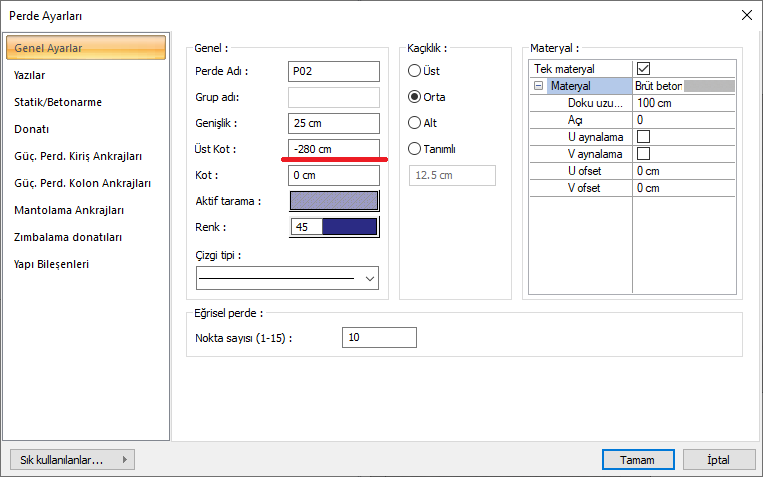Click the empty Grup adı field
This screenshot has height=483, width=767.
[x=334, y=97]
